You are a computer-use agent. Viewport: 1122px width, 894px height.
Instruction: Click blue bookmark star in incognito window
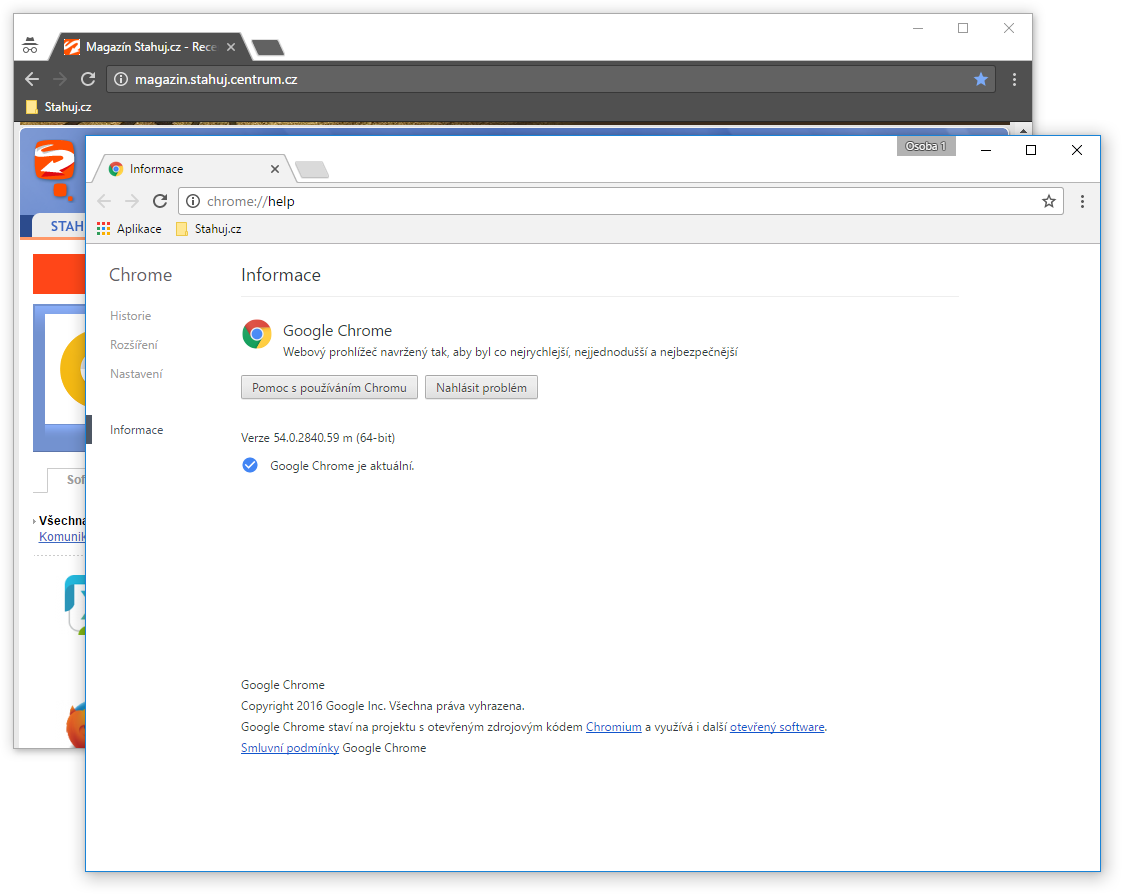tap(981, 79)
